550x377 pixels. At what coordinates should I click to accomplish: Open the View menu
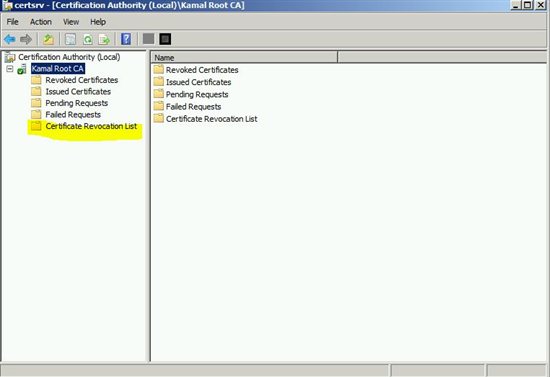71,22
